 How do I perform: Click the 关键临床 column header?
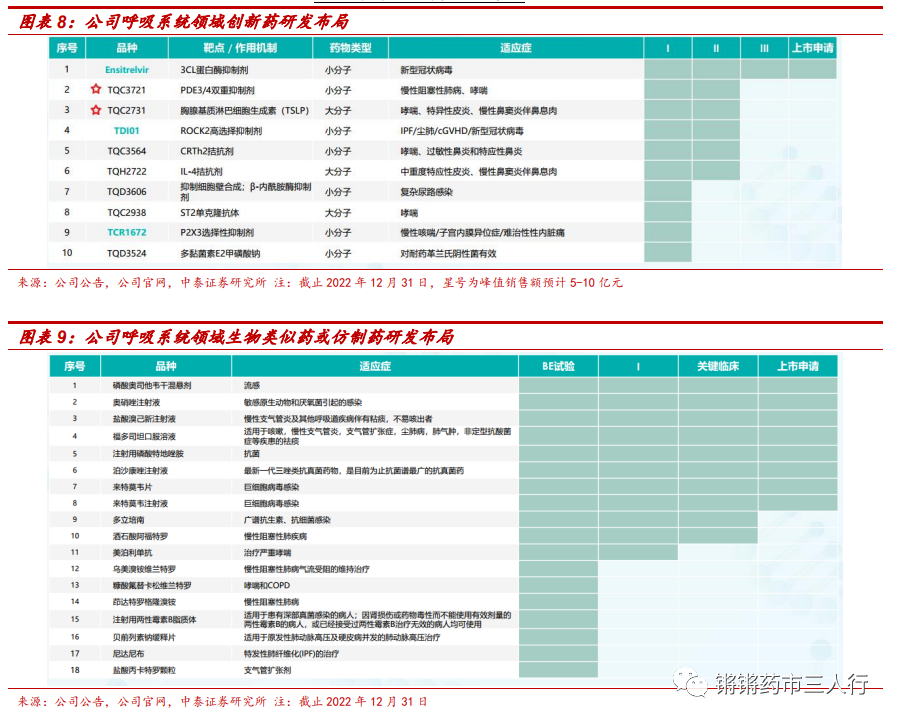[718, 366]
